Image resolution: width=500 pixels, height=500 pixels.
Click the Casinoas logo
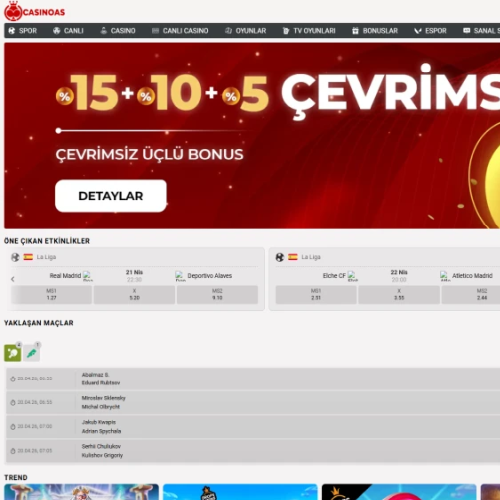[x=34, y=12]
